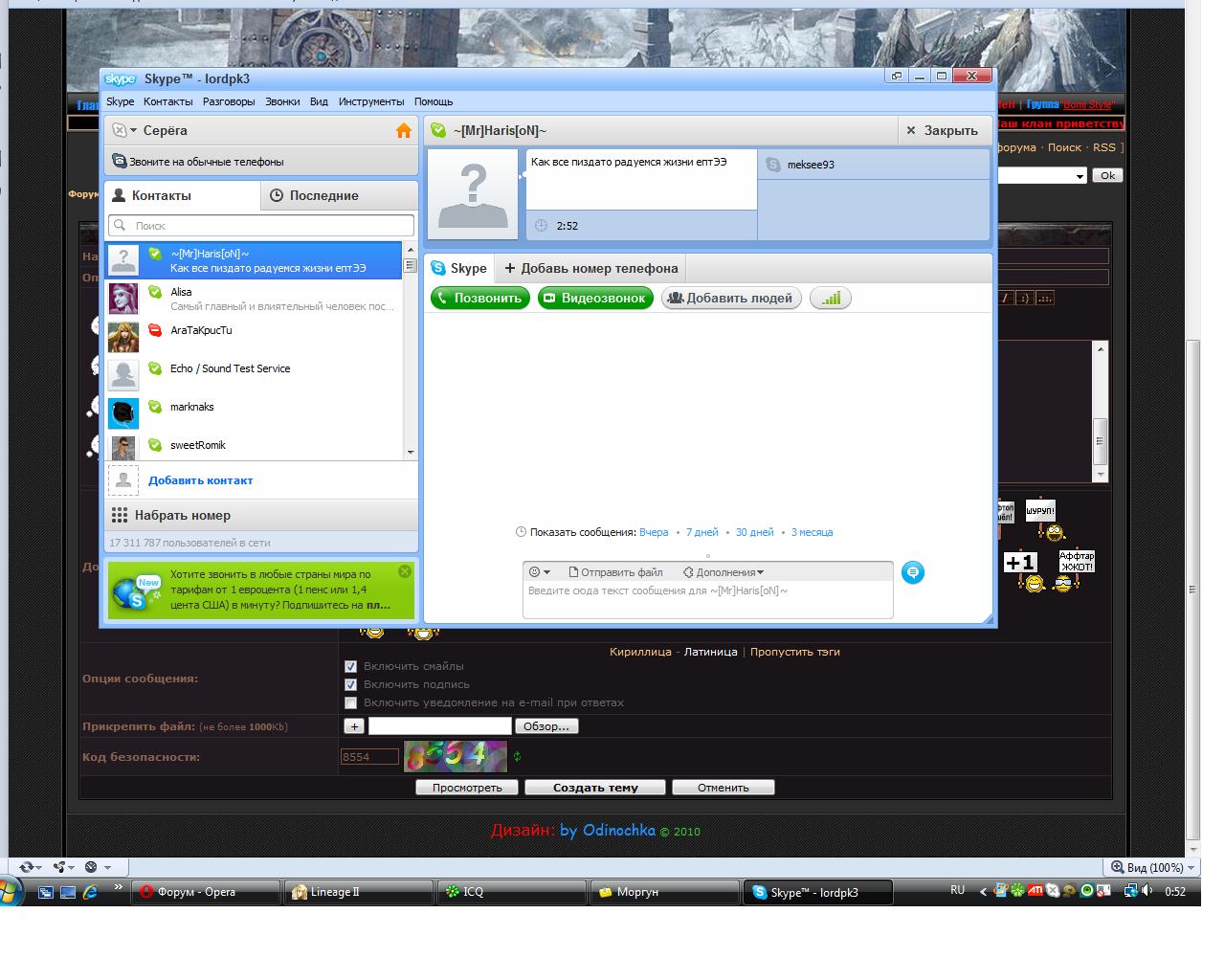Click the Видеозвонок button
Image resolution: width=1225 pixels, height=980 pixels.
pos(595,298)
